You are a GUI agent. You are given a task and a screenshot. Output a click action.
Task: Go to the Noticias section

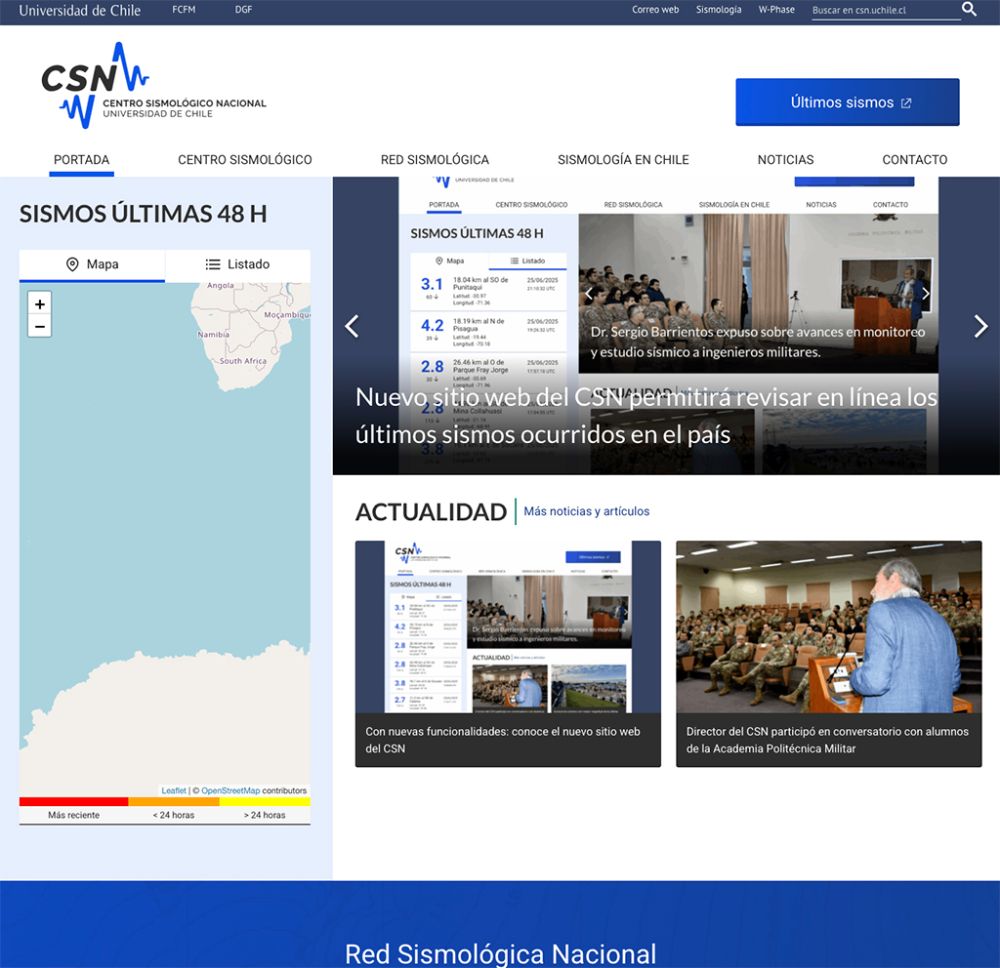coord(785,160)
